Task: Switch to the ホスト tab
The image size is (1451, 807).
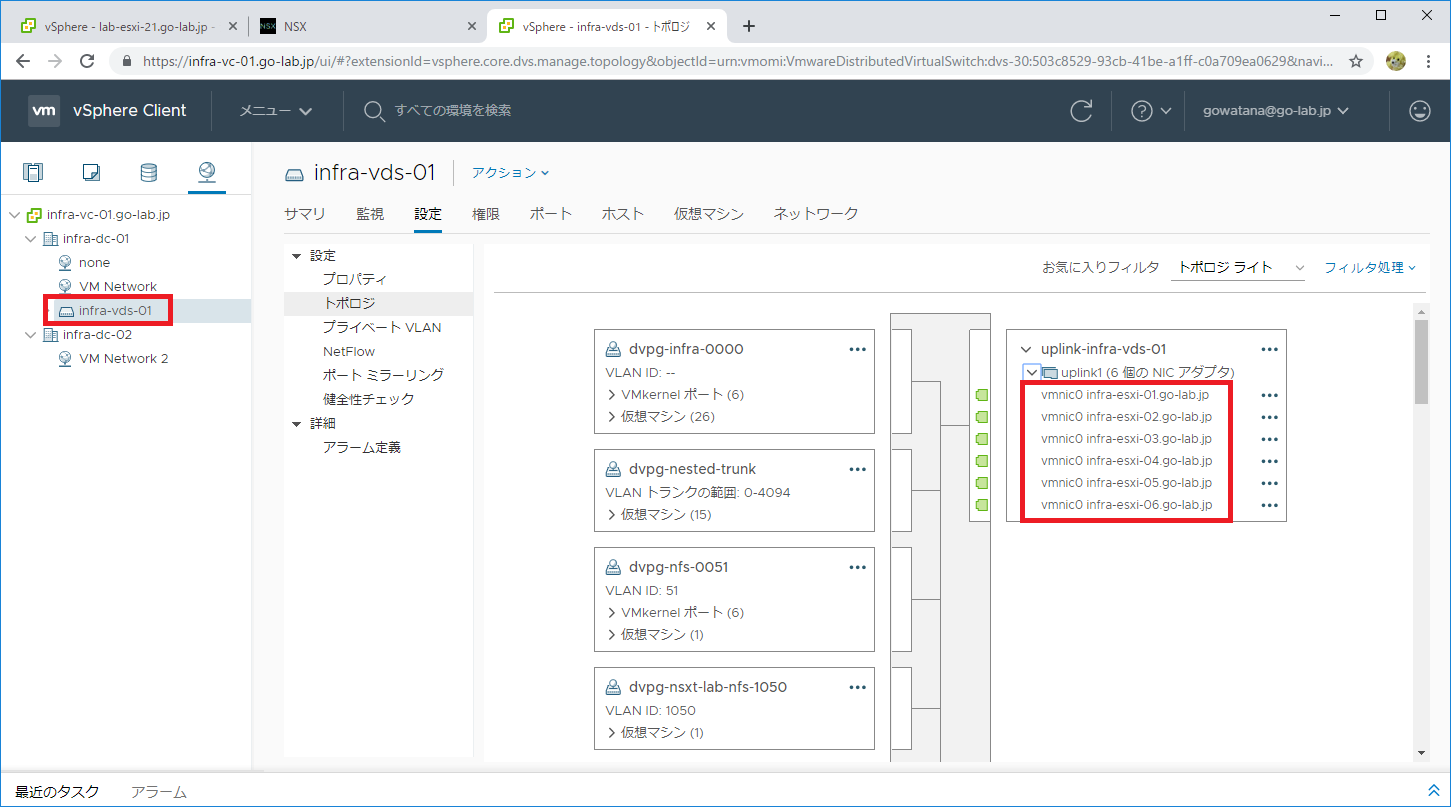Action: 623,214
